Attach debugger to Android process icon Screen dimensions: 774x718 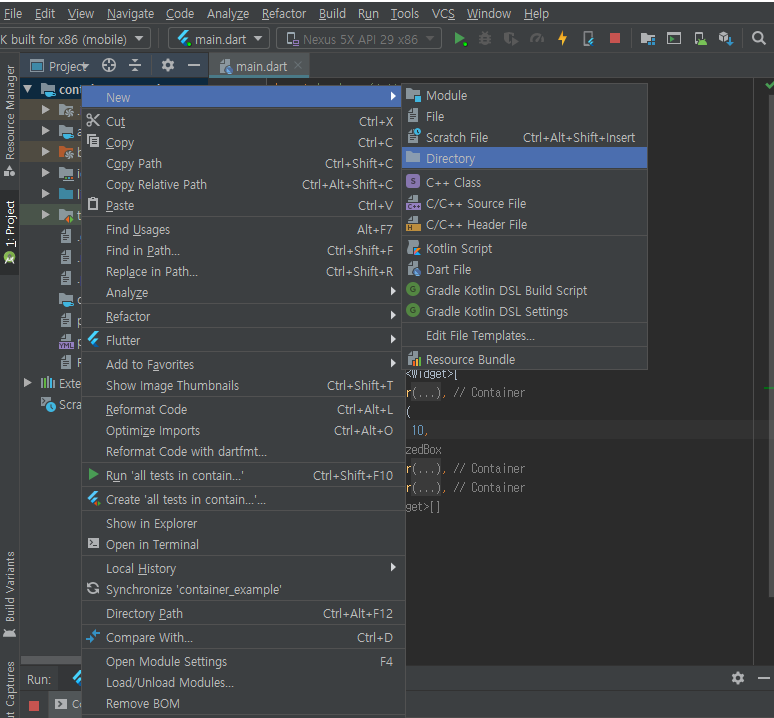coord(588,38)
